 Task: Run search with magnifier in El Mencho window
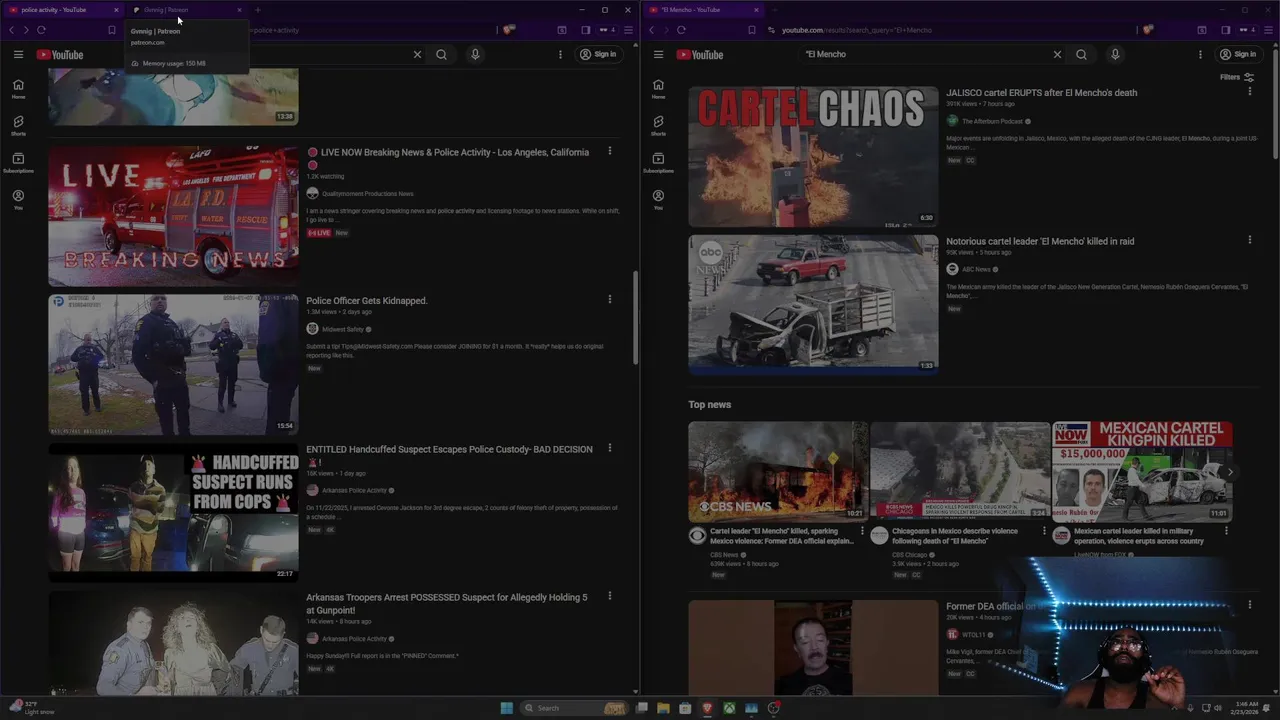[x=1081, y=54]
